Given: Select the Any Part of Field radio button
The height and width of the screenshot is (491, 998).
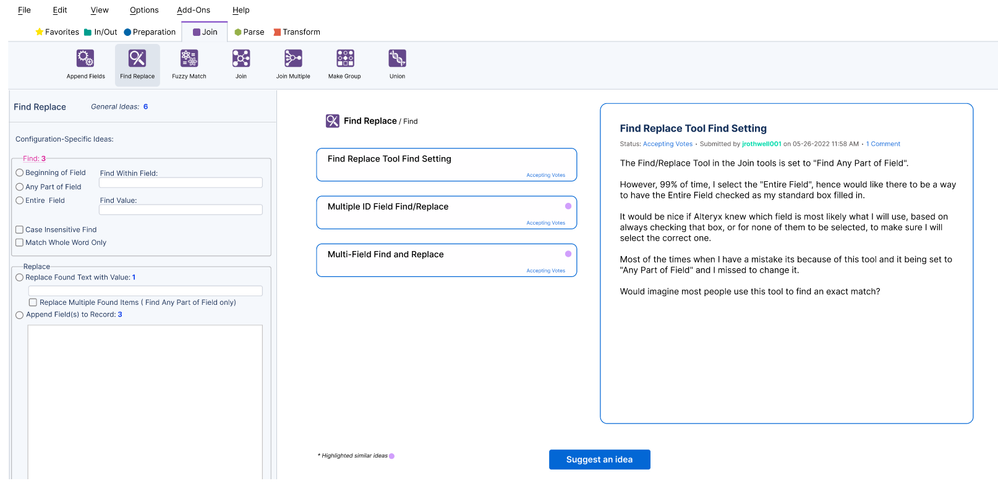Looking at the screenshot, I should tap(20, 187).
